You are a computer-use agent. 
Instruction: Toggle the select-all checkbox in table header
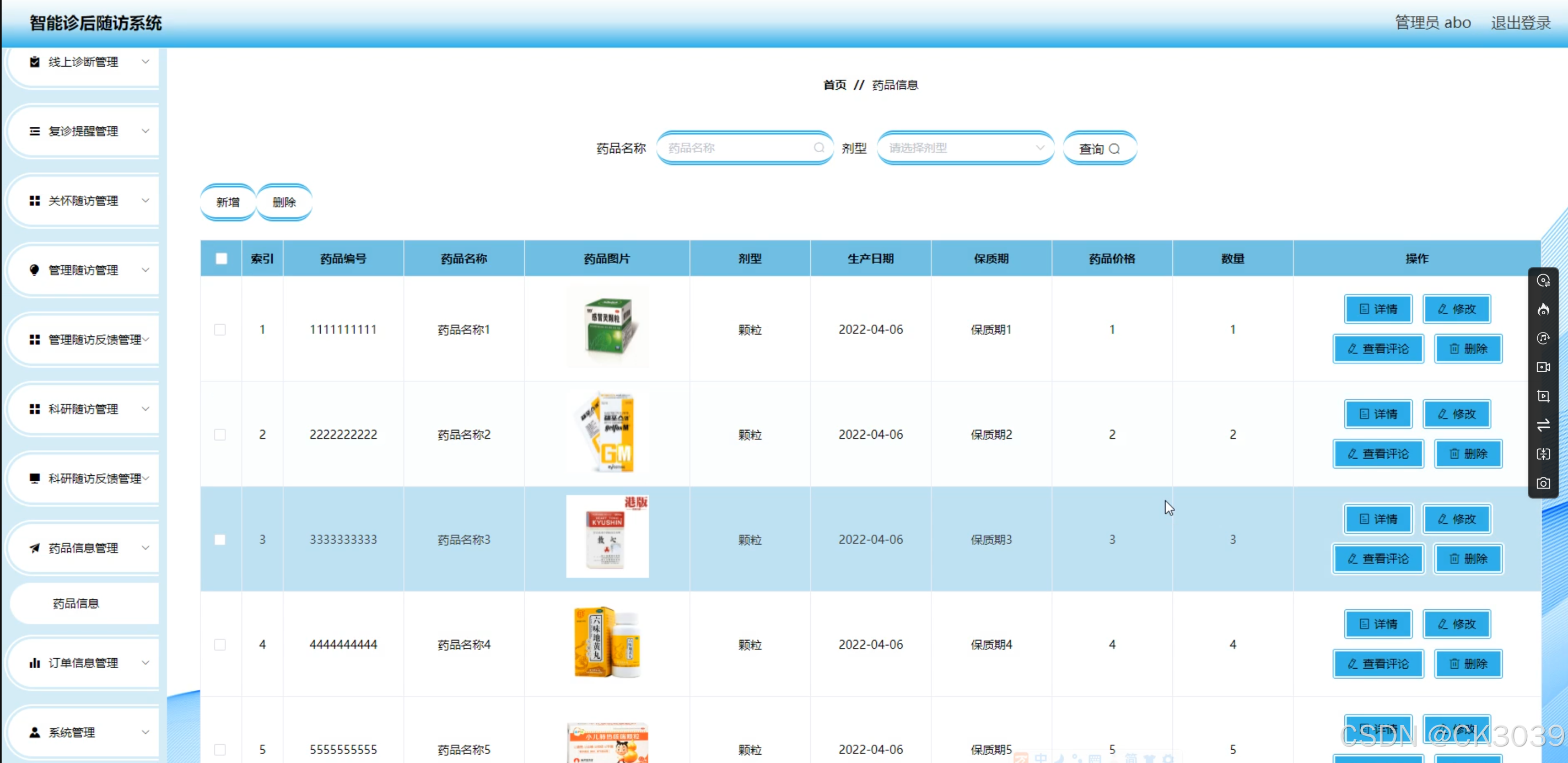click(x=221, y=259)
